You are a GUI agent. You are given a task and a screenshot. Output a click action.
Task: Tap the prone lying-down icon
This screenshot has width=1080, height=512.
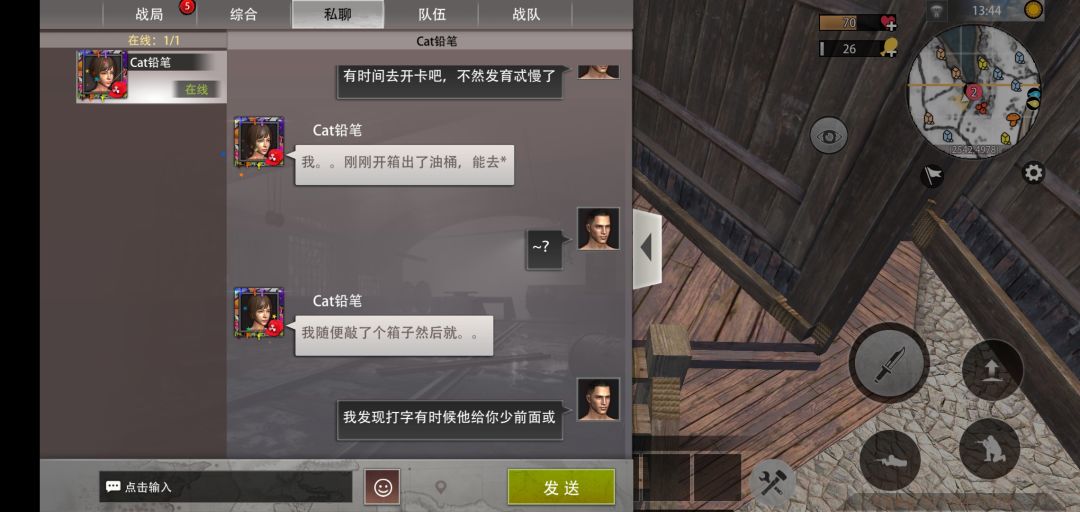(x=890, y=460)
